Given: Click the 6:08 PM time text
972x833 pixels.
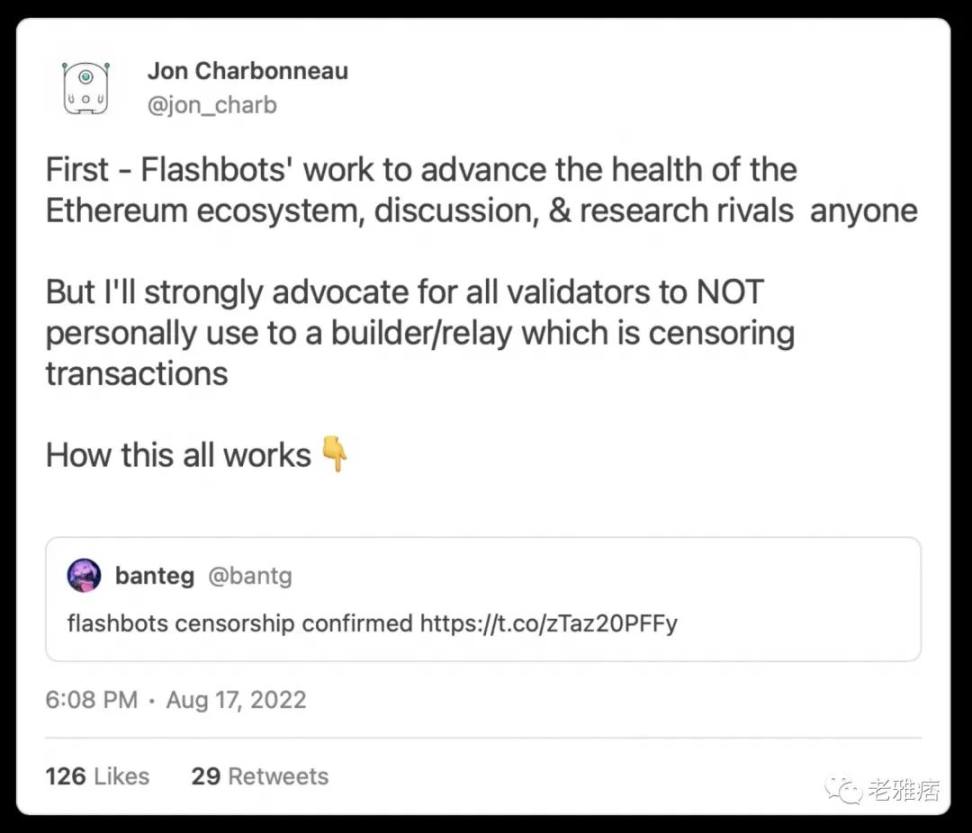Looking at the screenshot, I should coord(91,700).
